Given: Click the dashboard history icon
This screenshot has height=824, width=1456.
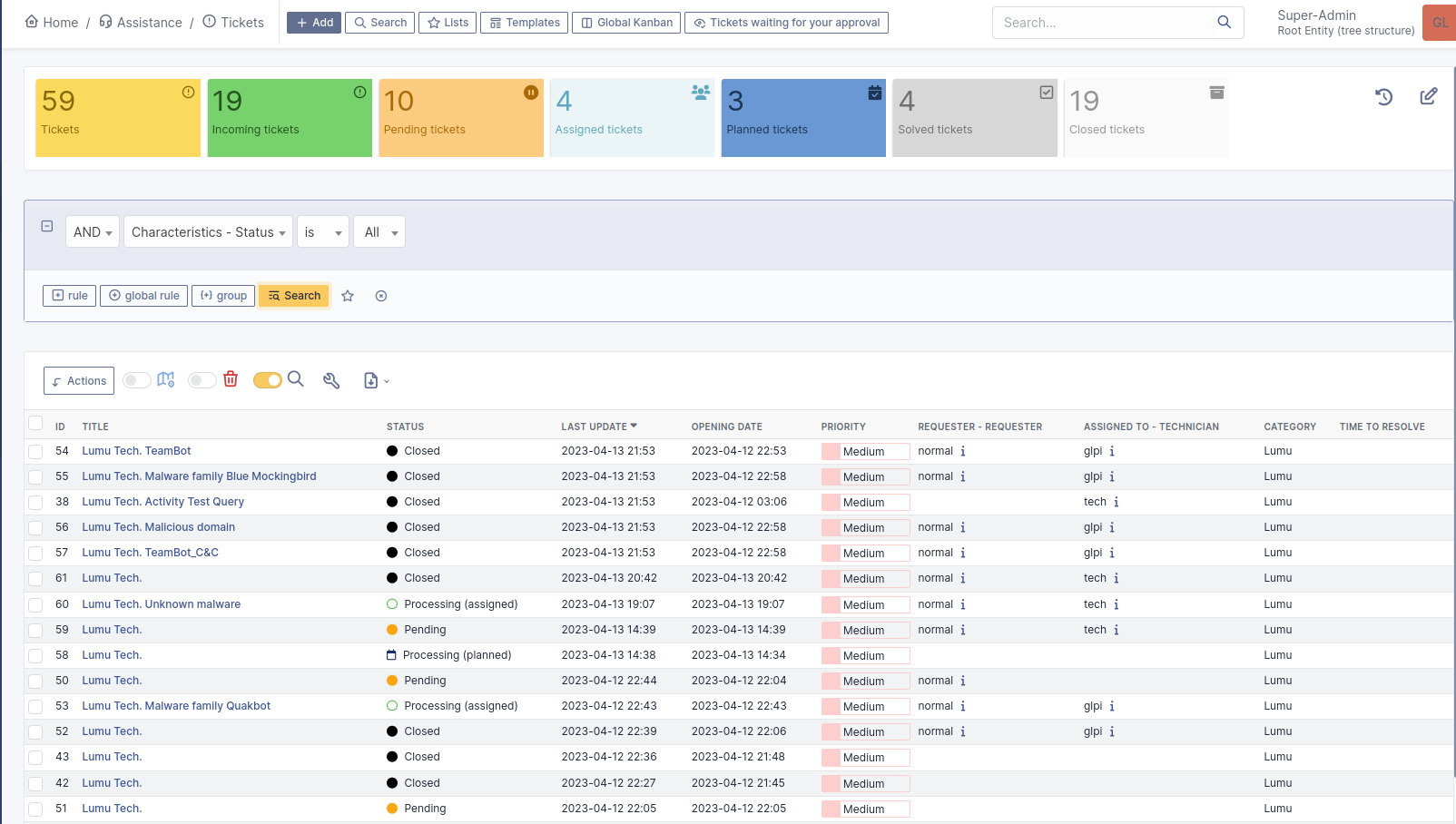Looking at the screenshot, I should coord(1383,97).
